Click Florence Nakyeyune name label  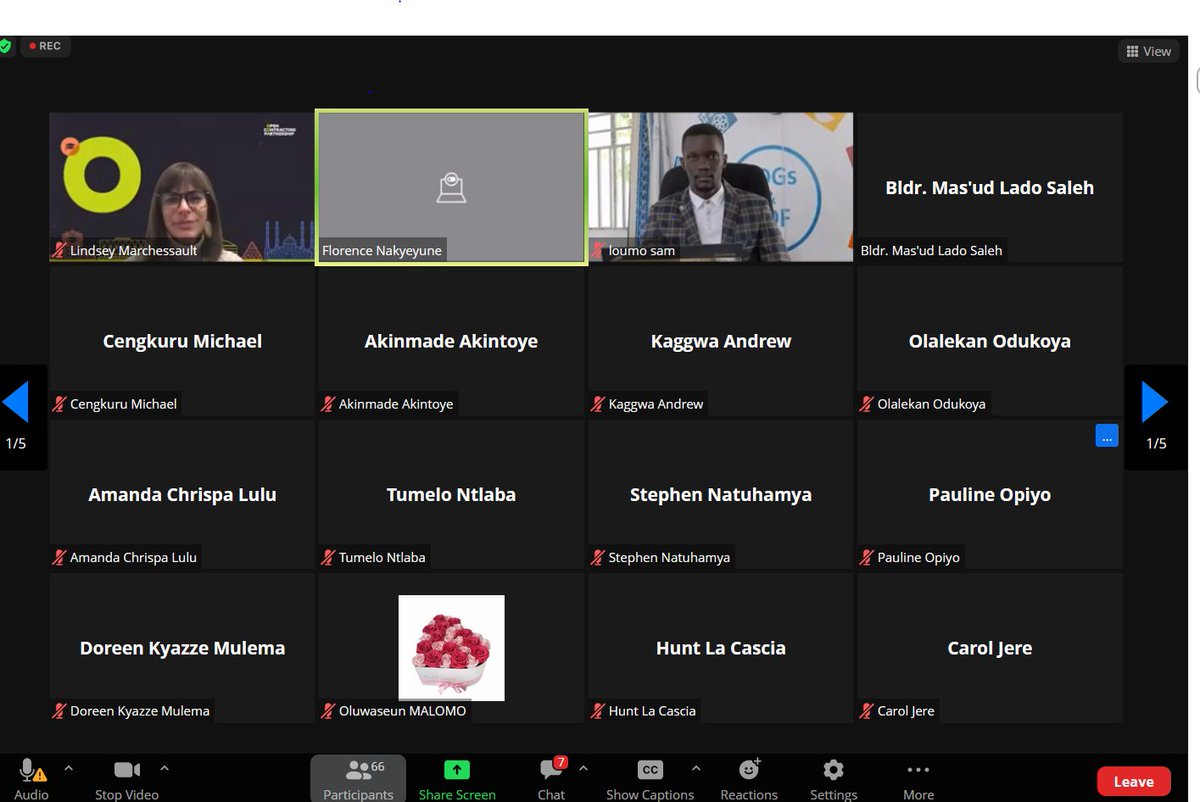tap(382, 251)
